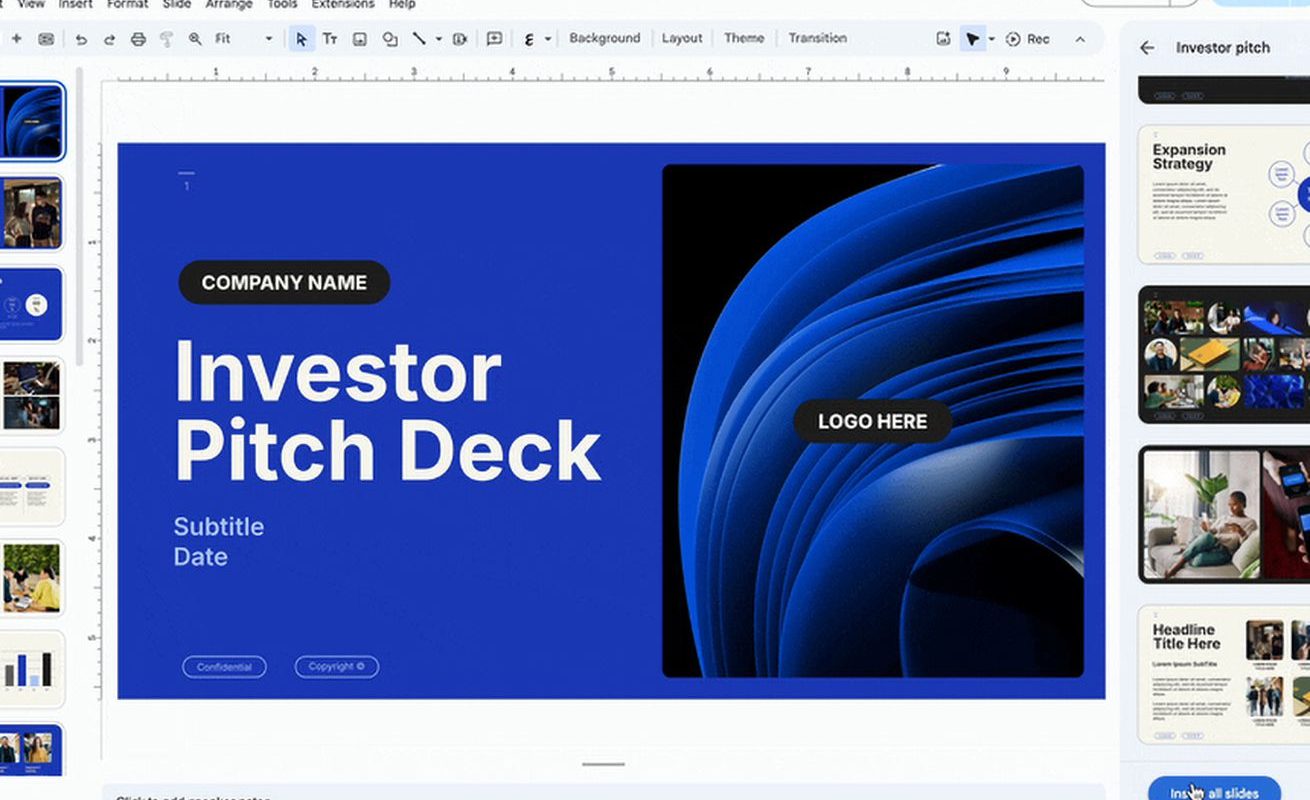Undo the last action
This screenshot has height=800, width=1310.
click(81, 39)
